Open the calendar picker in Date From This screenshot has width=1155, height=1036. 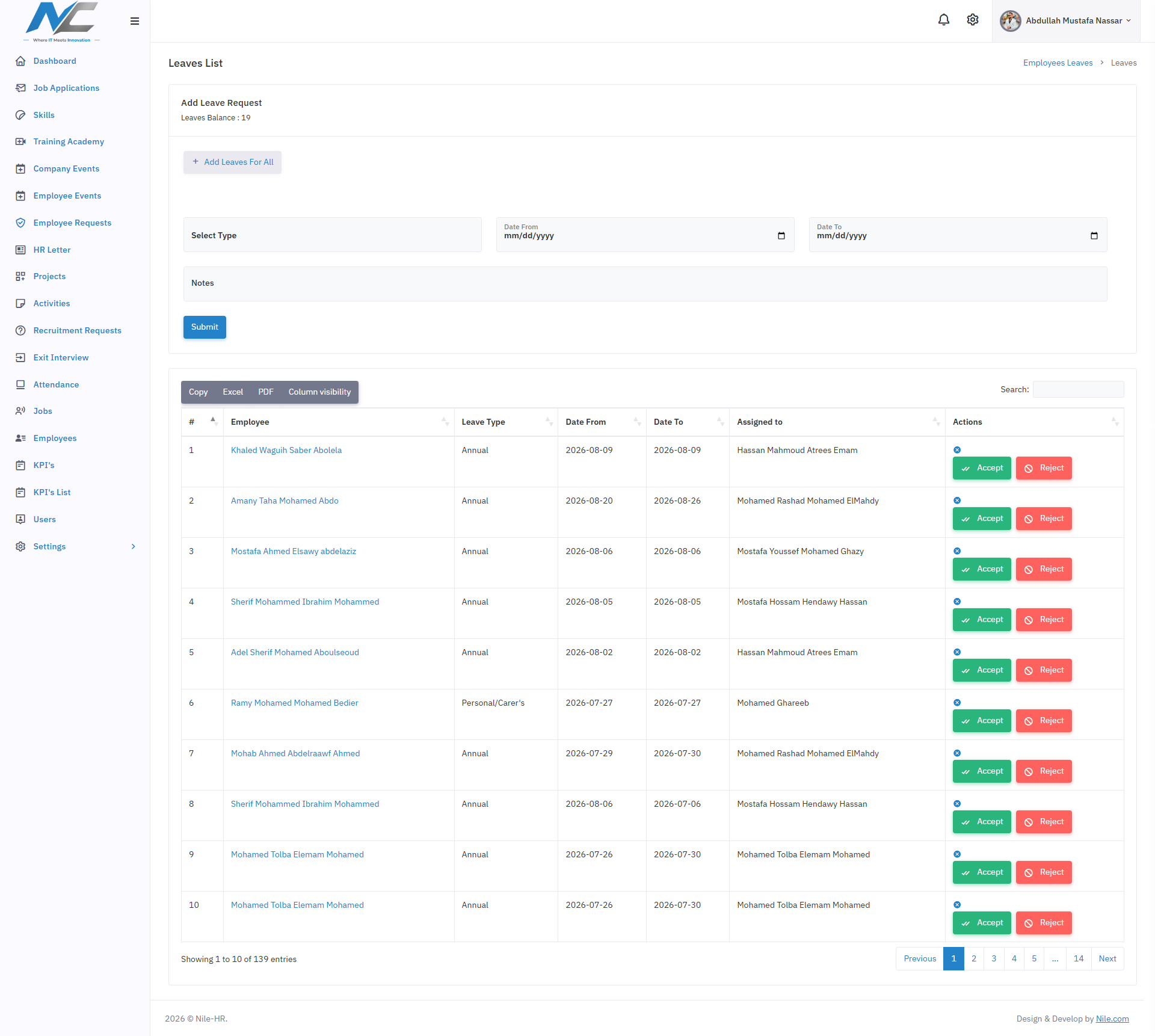781,235
